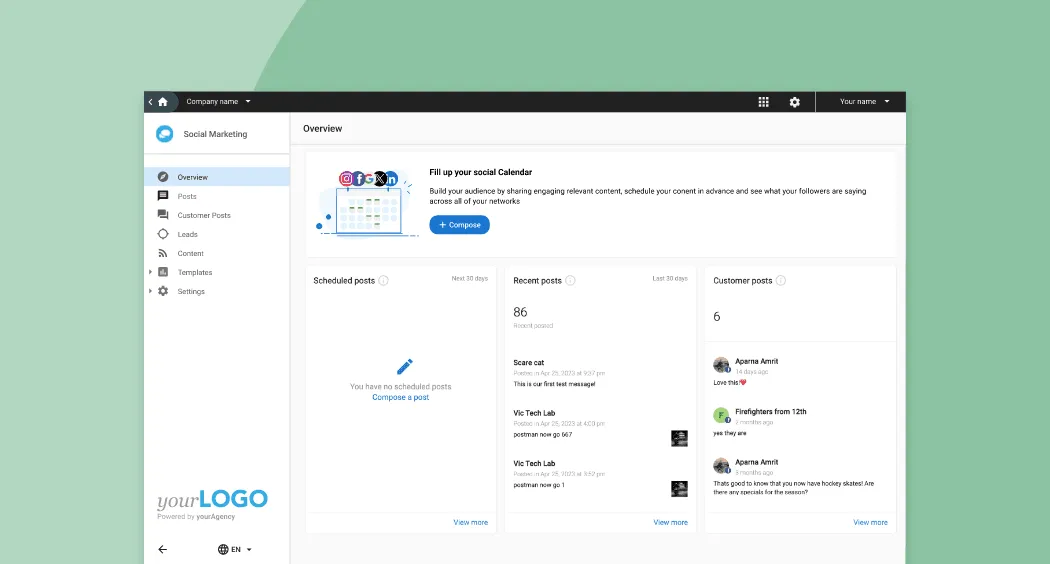
Task: Open settings gear in top bar
Action: point(795,102)
